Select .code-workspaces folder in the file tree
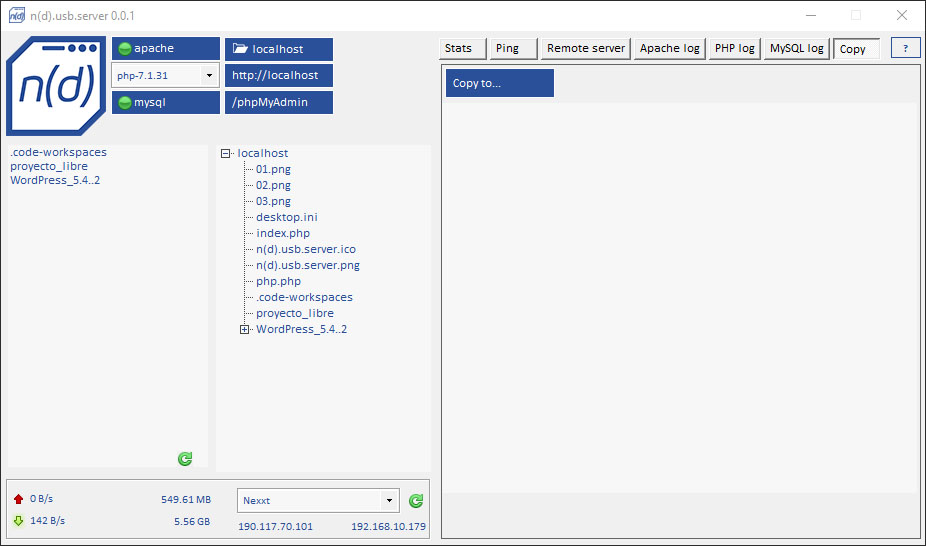 click(304, 297)
